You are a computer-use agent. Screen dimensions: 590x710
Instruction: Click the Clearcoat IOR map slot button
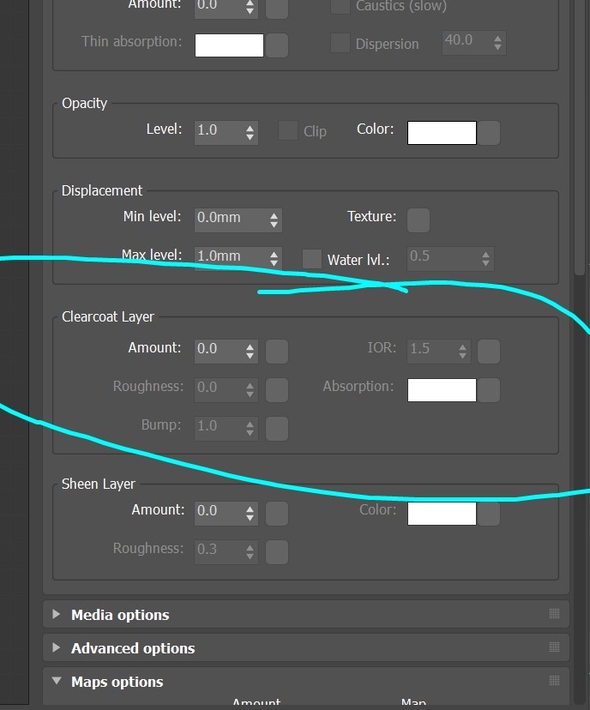coord(489,351)
